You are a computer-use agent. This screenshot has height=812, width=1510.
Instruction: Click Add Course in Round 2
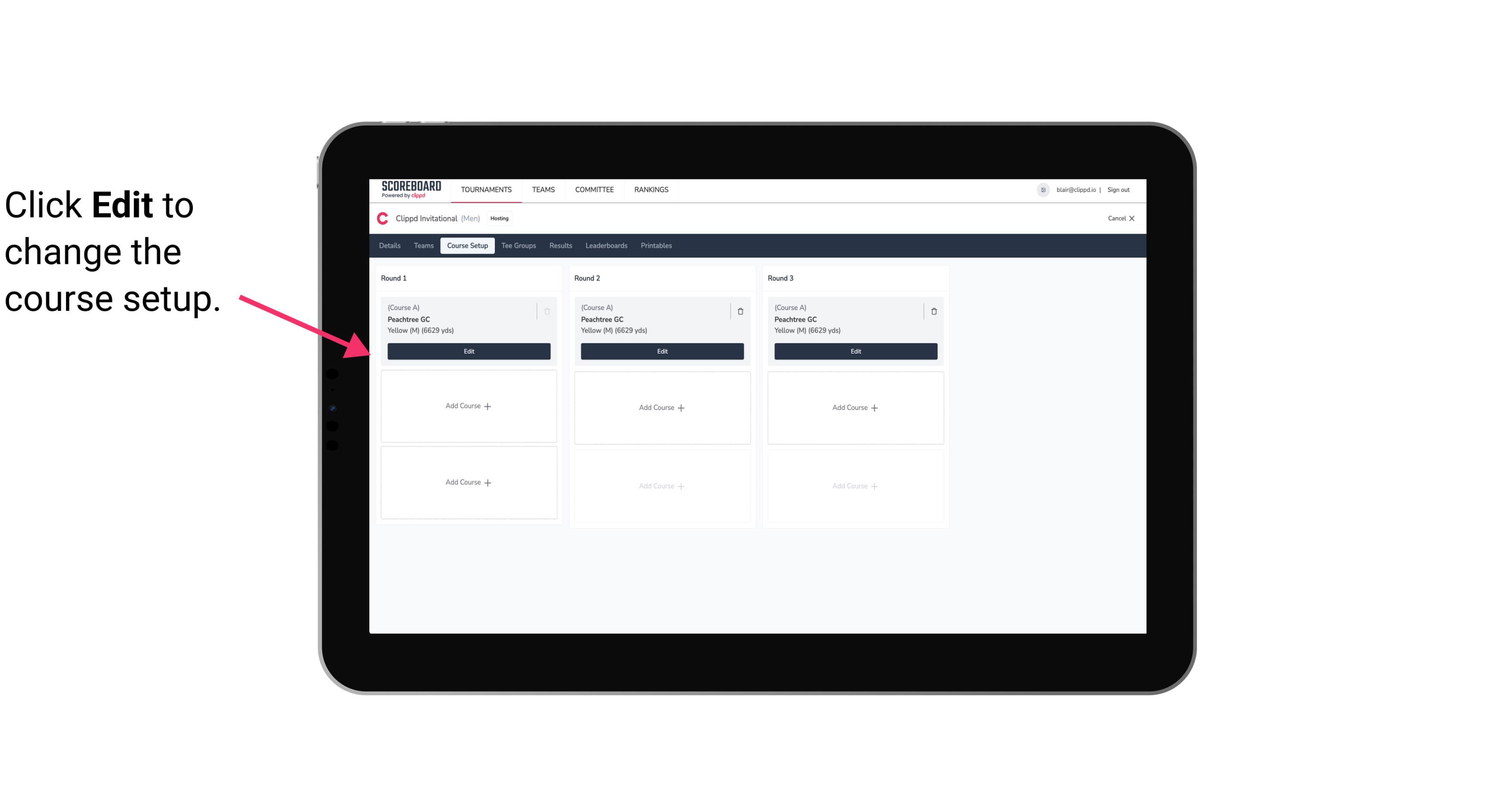point(662,407)
